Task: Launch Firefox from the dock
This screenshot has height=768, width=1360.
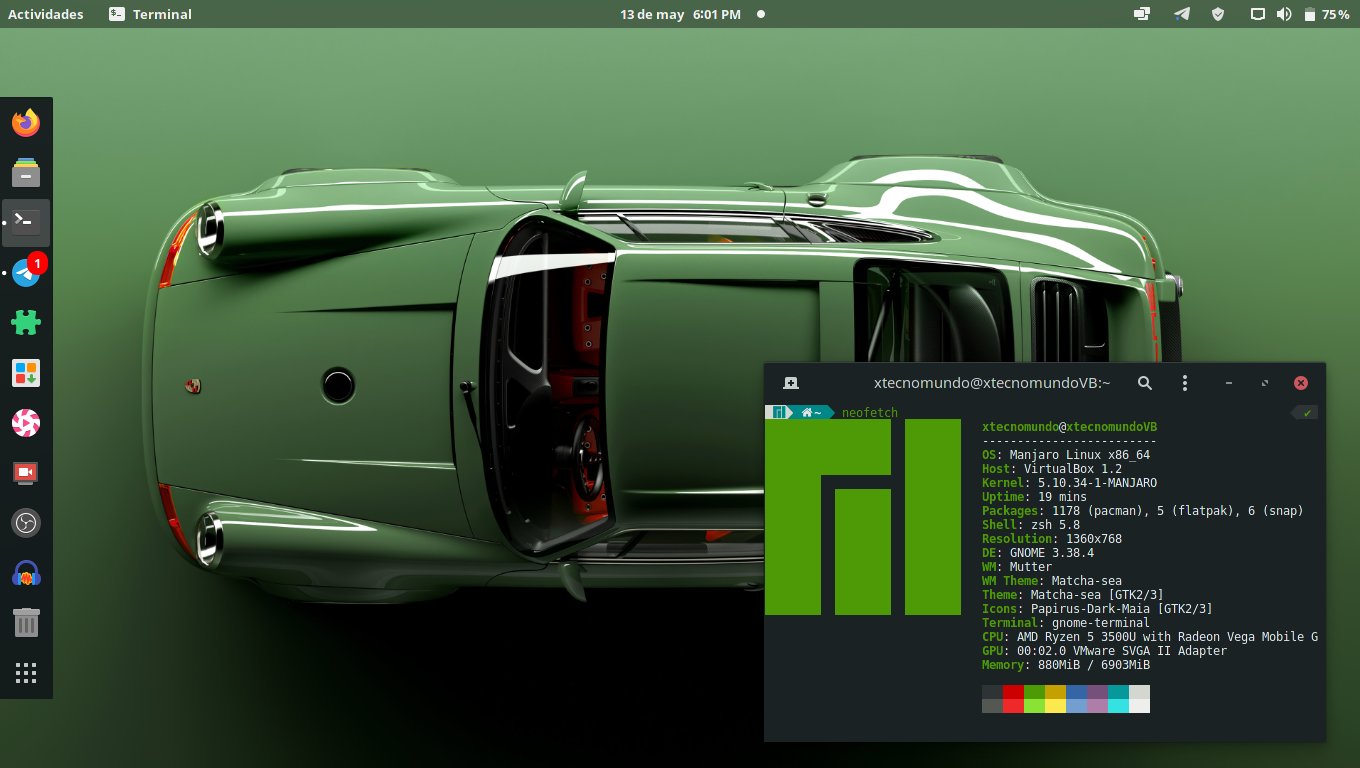Action: [x=26, y=123]
